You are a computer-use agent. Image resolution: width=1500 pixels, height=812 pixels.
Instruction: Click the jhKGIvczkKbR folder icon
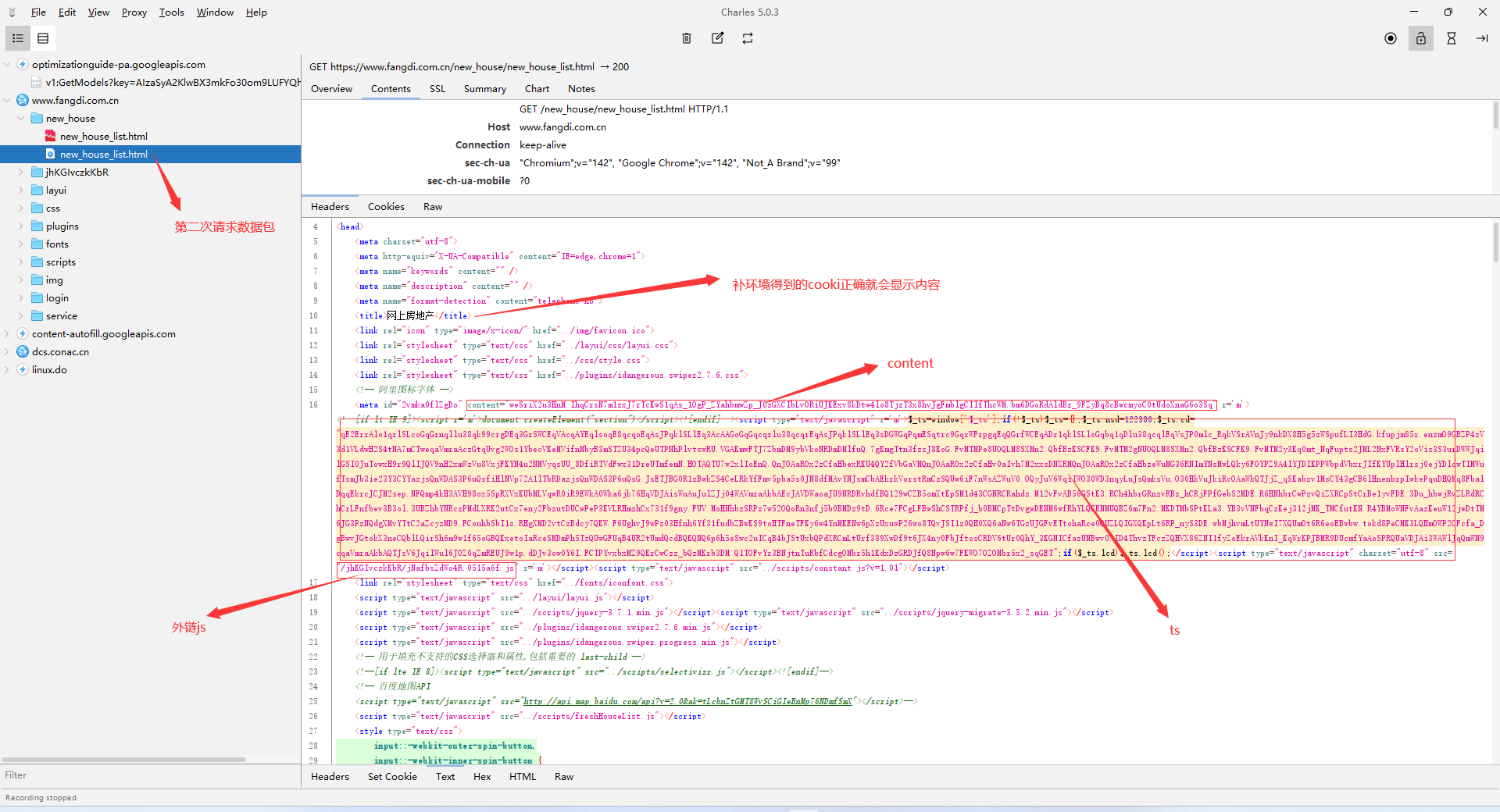pyautogui.click(x=37, y=172)
